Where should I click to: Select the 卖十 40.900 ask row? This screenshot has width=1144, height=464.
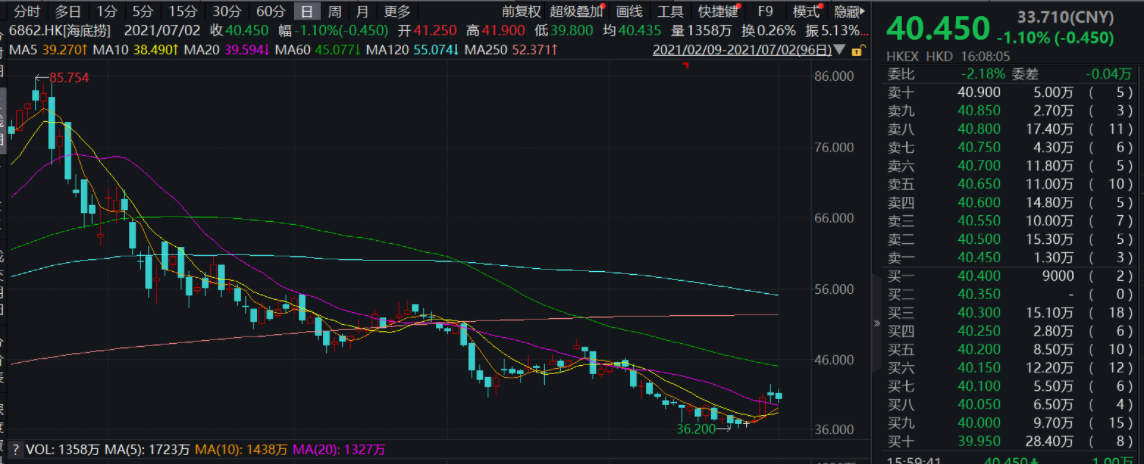(1010, 93)
